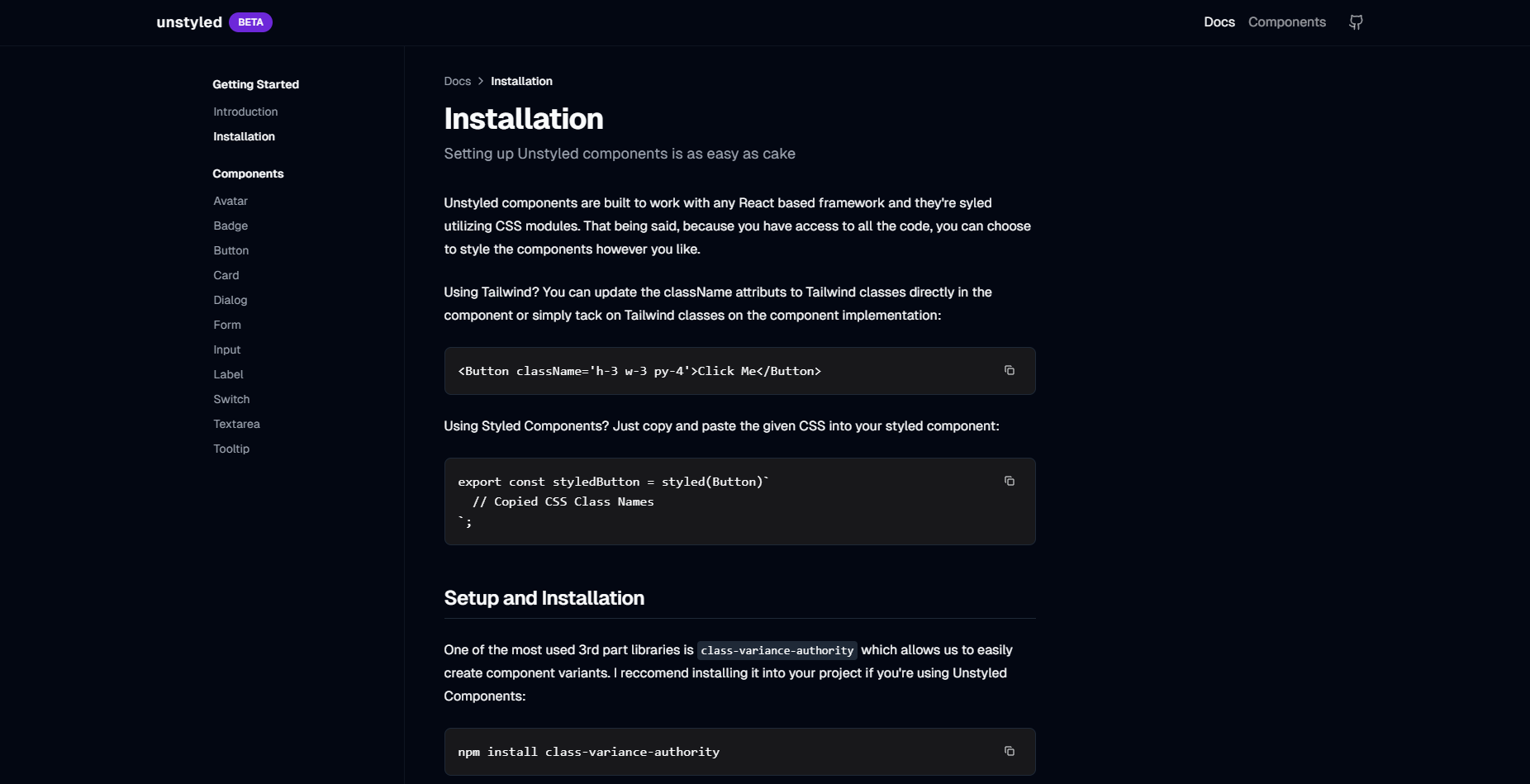This screenshot has height=784, width=1530.
Task: Copy the npm install command
Action: 1009,751
